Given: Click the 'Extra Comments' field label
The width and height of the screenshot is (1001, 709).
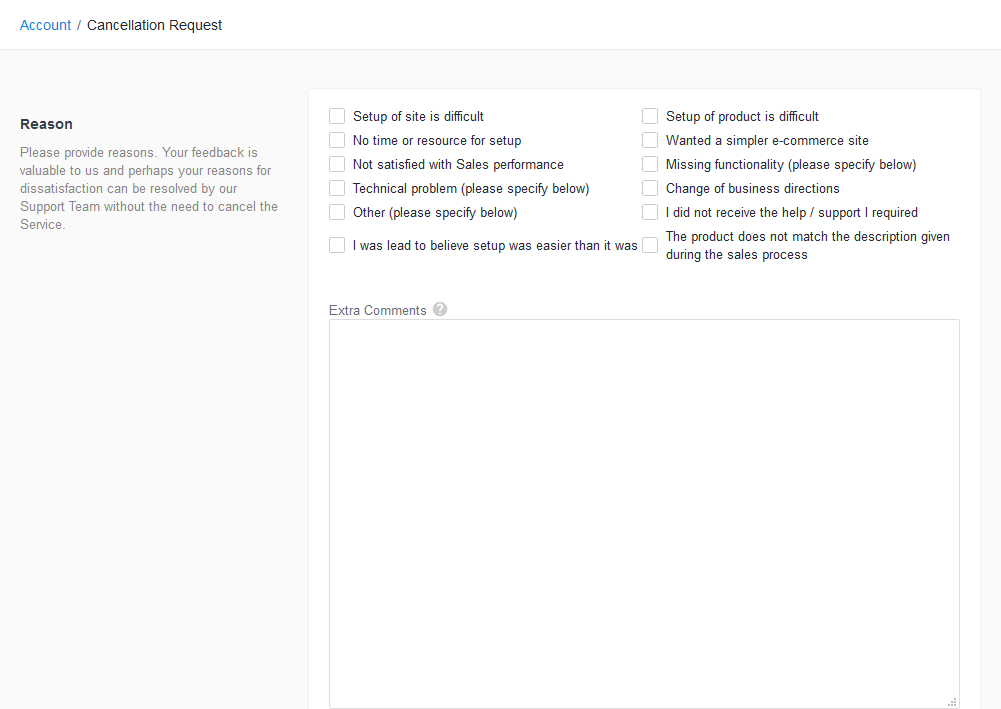Looking at the screenshot, I should 378,309.
